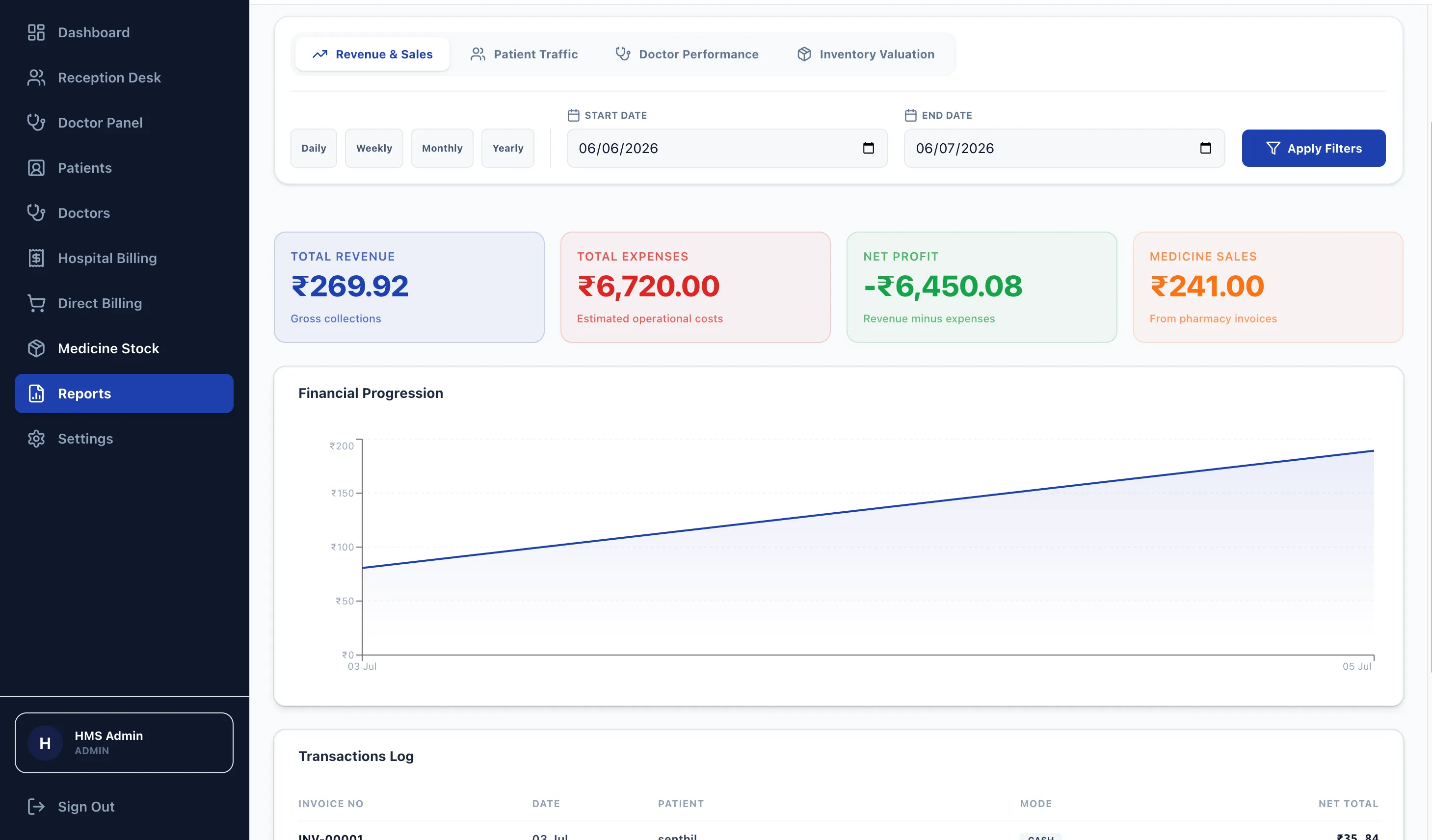Select the Monthly period filter
The height and width of the screenshot is (840, 1432).
pos(442,148)
